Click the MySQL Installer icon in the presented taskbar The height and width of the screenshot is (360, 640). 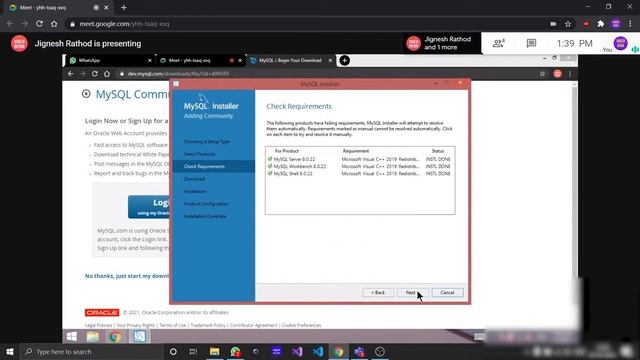click(139, 336)
